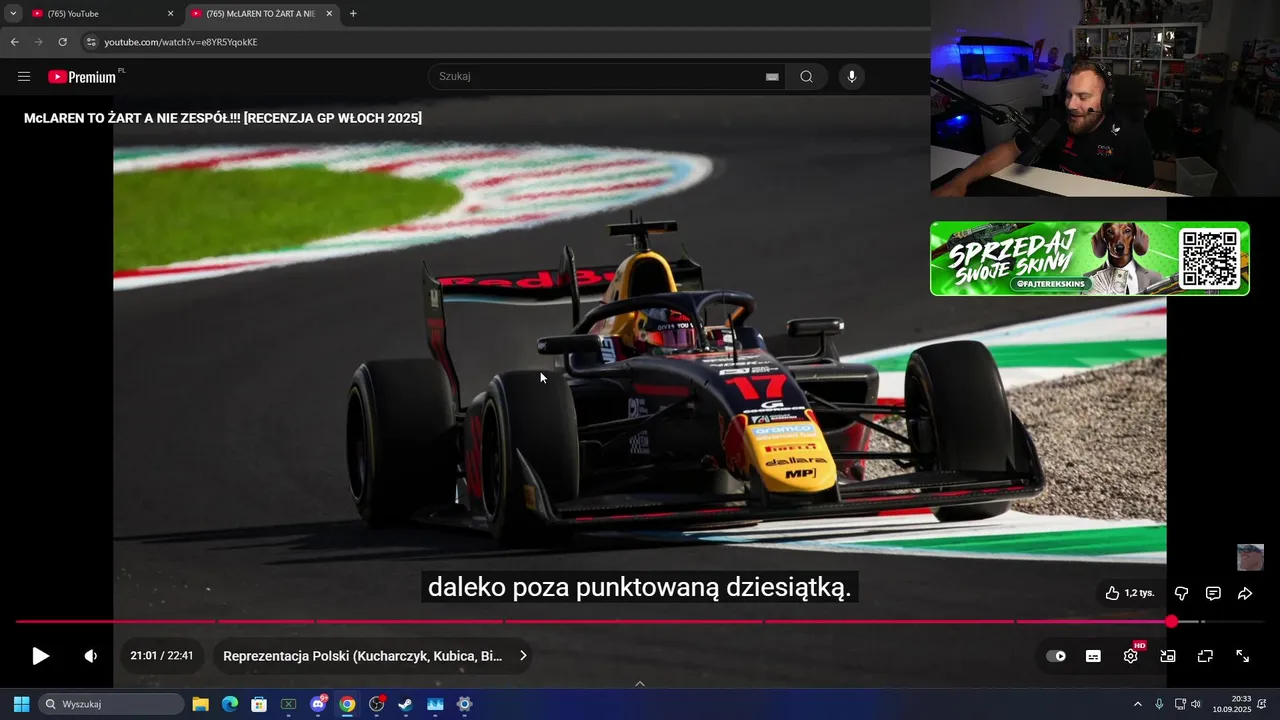Click chapter title Reprezentacja Polski (Kucharczyk, Kubica...
Screen dimensions: 1280x720
pos(362,656)
